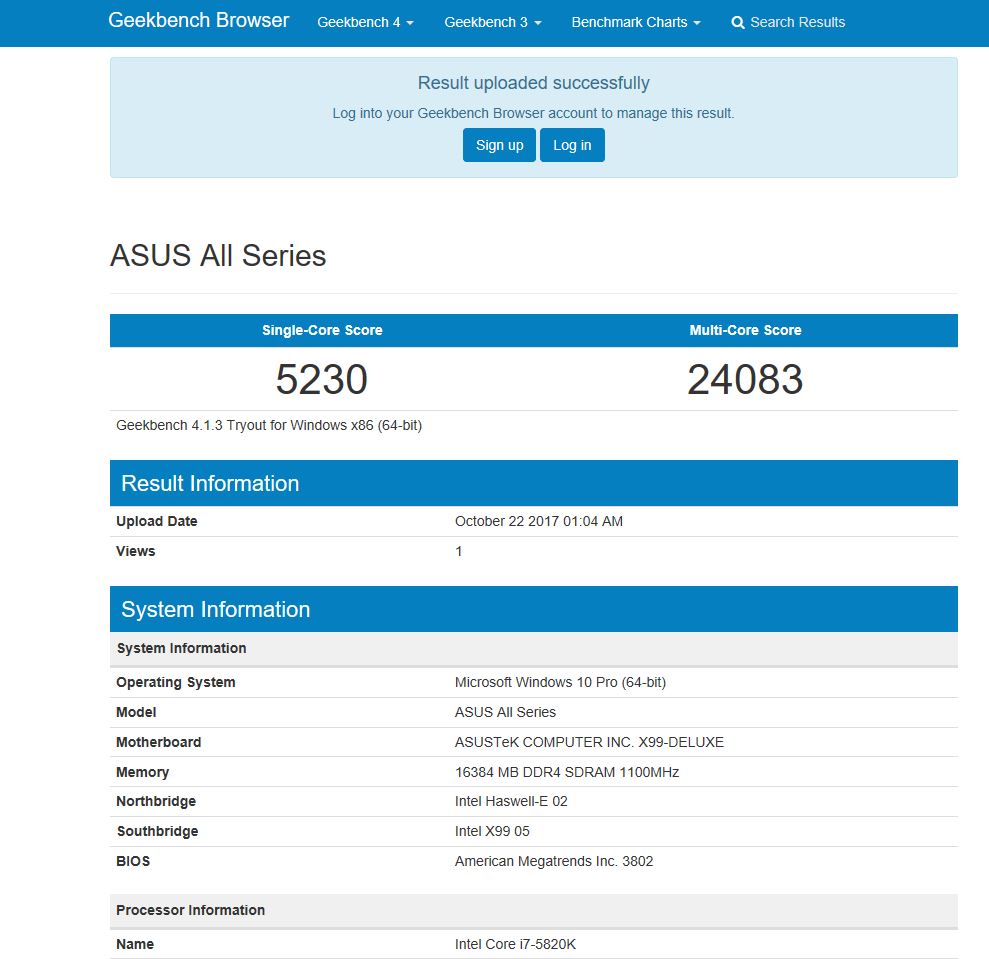Click the Operating System label
The width and height of the screenshot is (989, 959).
tap(175, 682)
